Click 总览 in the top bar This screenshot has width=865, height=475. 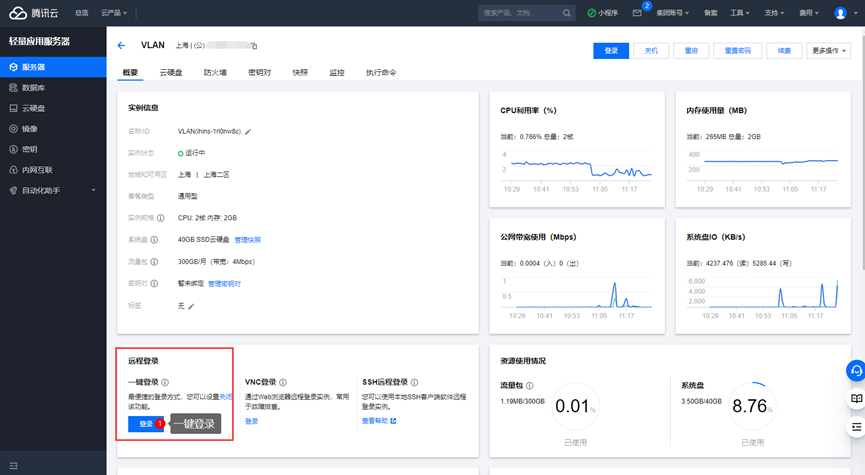[82, 13]
